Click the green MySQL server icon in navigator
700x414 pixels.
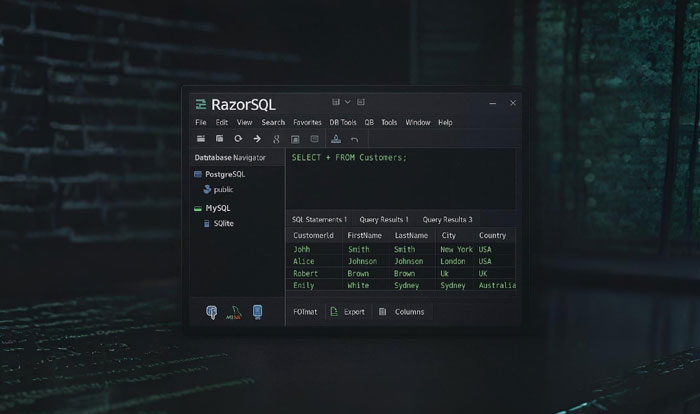pos(198,208)
